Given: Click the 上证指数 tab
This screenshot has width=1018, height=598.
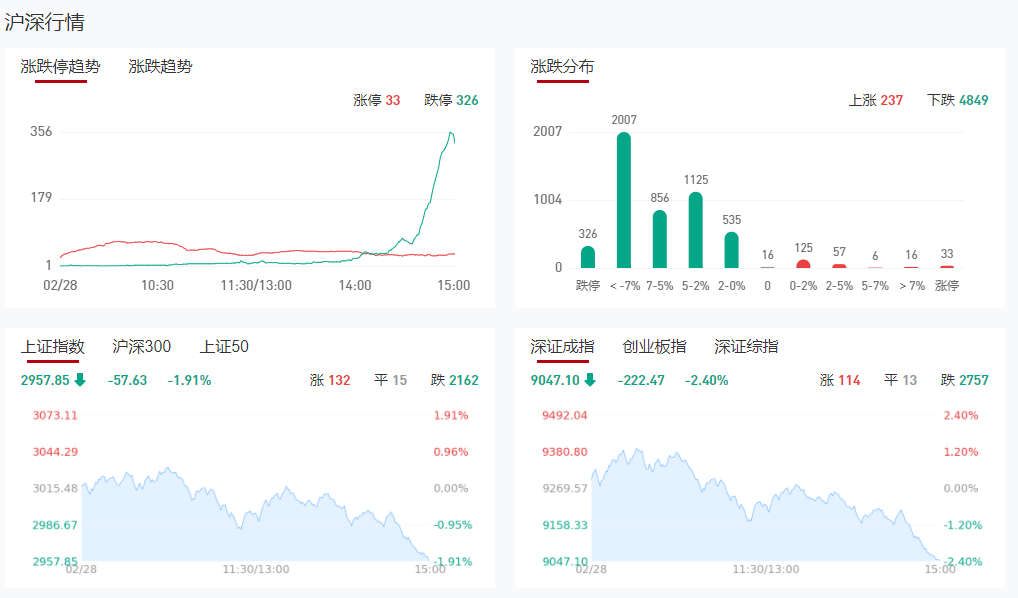Looking at the screenshot, I should pyautogui.click(x=53, y=347).
